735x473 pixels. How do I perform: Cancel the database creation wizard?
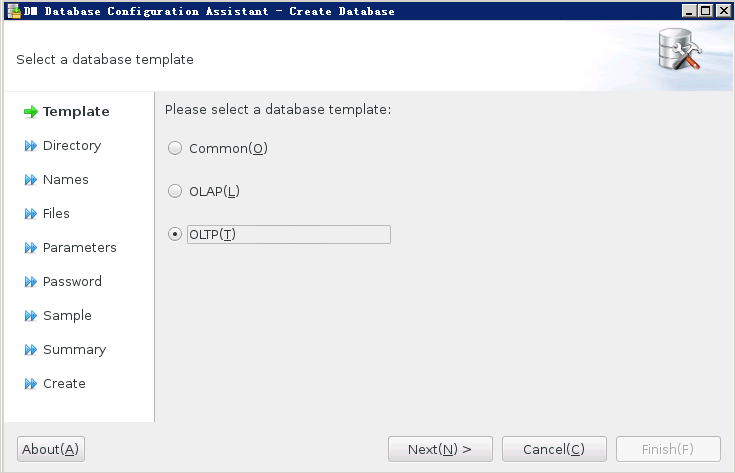554,449
